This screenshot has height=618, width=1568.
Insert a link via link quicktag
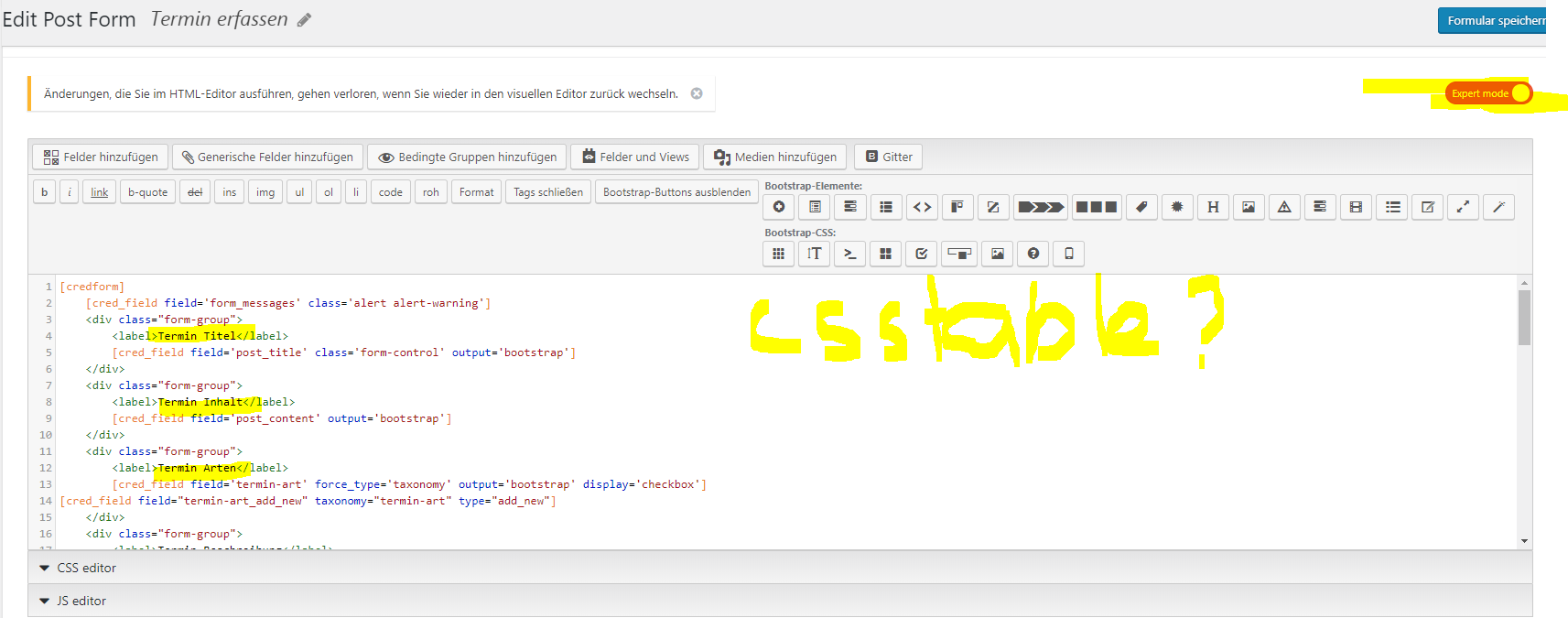(x=100, y=192)
